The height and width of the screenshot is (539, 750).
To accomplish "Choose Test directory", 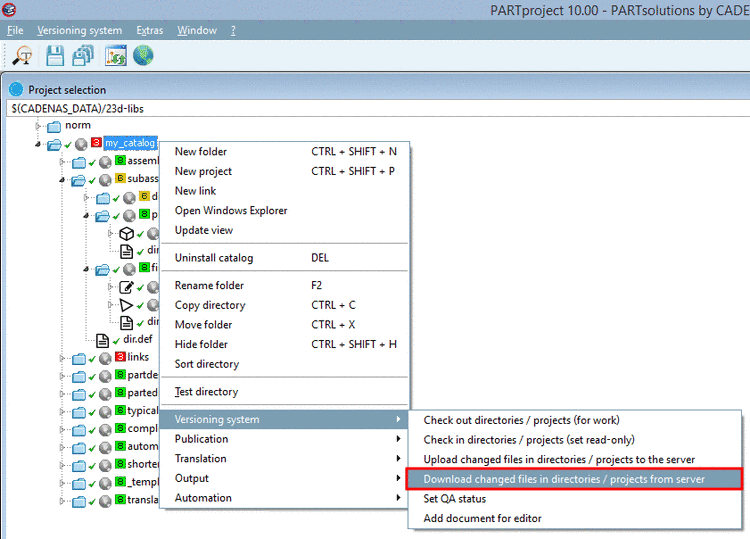I will 285,392.
